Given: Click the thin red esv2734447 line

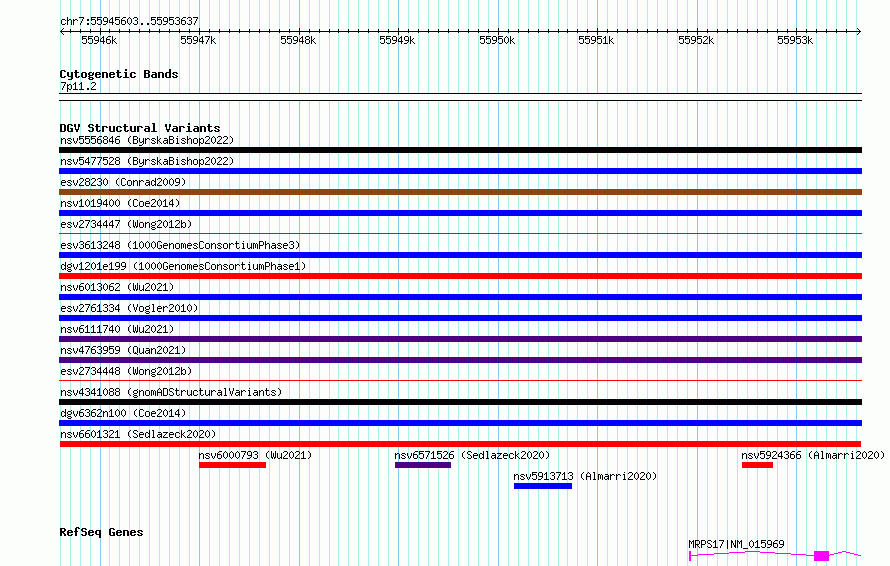Looking at the screenshot, I should click(460, 233).
